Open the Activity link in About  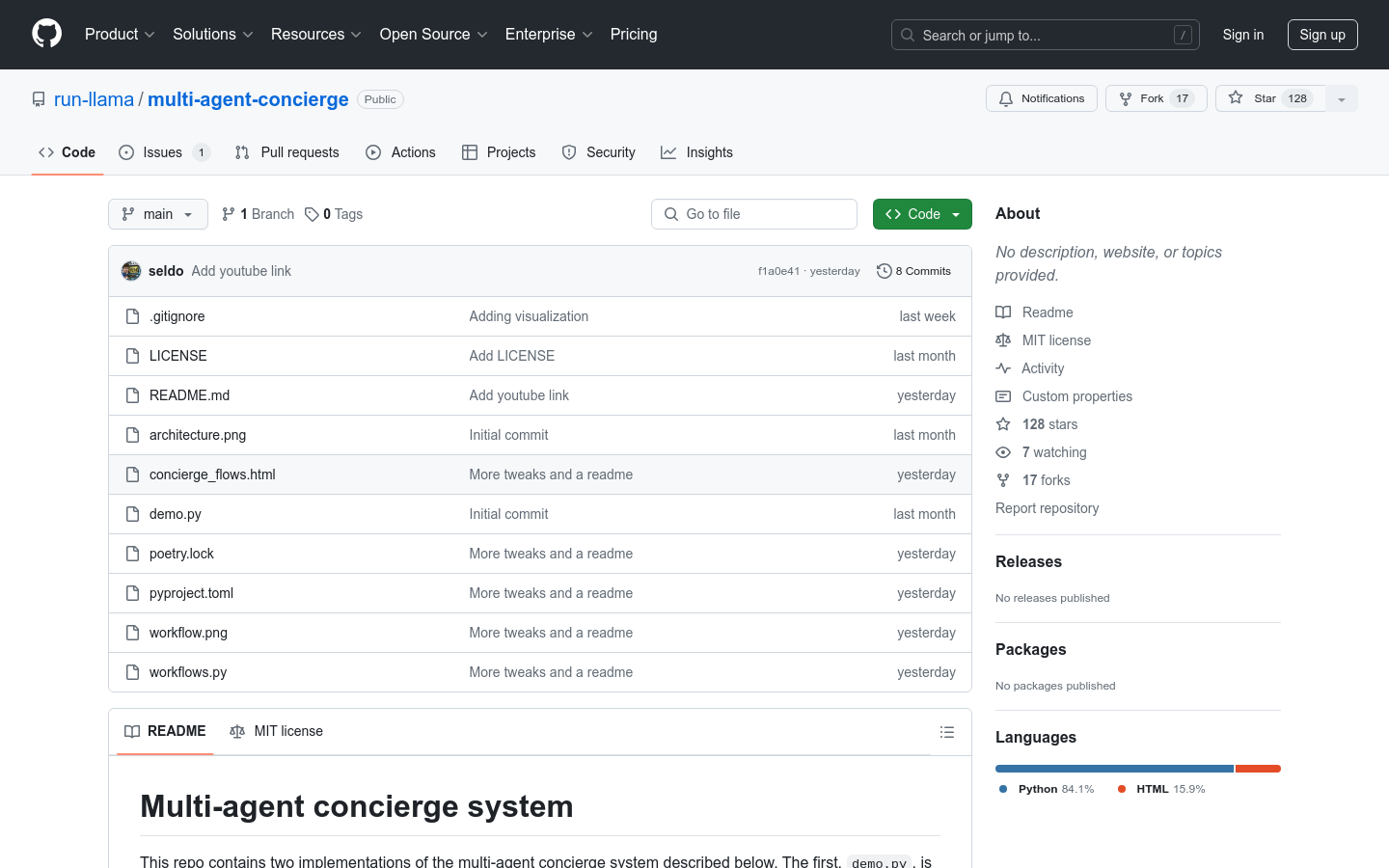point(1029,368)
